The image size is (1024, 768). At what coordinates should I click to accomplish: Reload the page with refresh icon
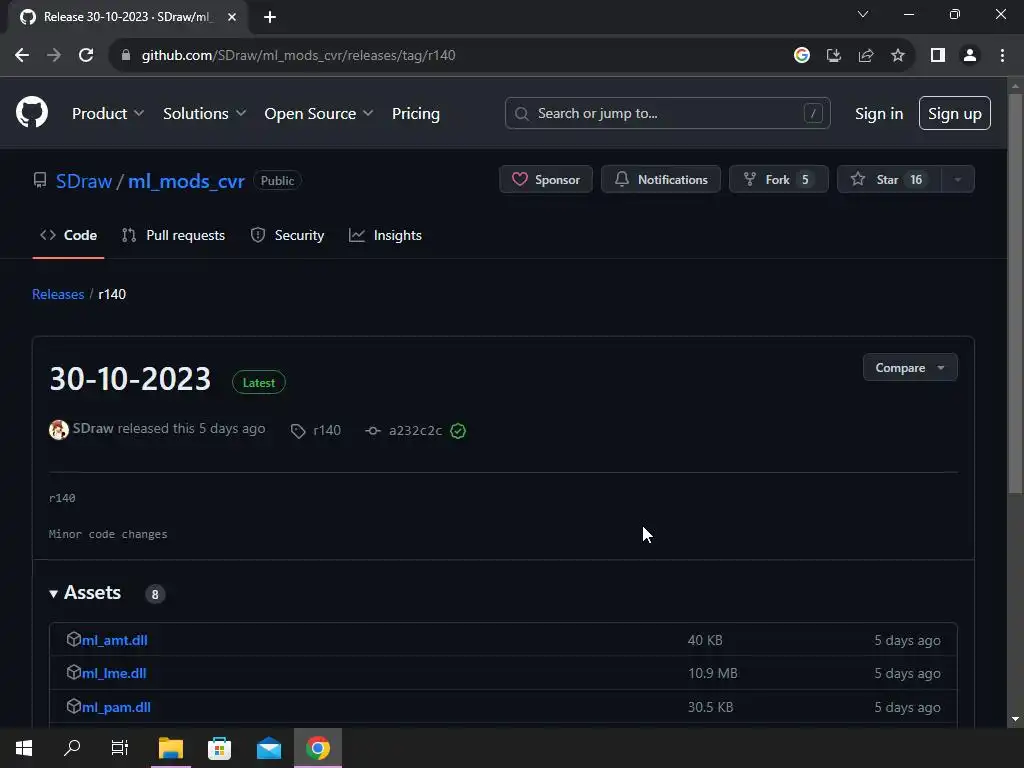(x=86, y=56)
